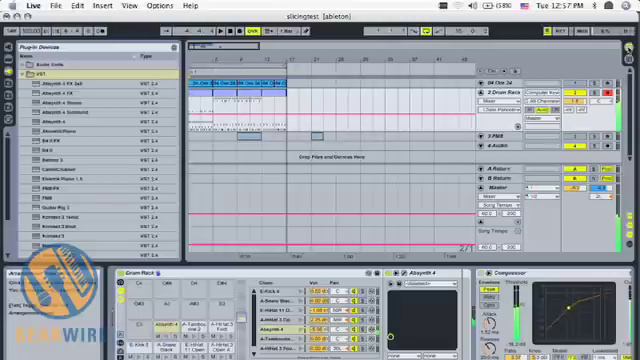Toggle the Punch-In switch
The width and height of the screenshot is (640, 360).
click(x=414, y=31)
